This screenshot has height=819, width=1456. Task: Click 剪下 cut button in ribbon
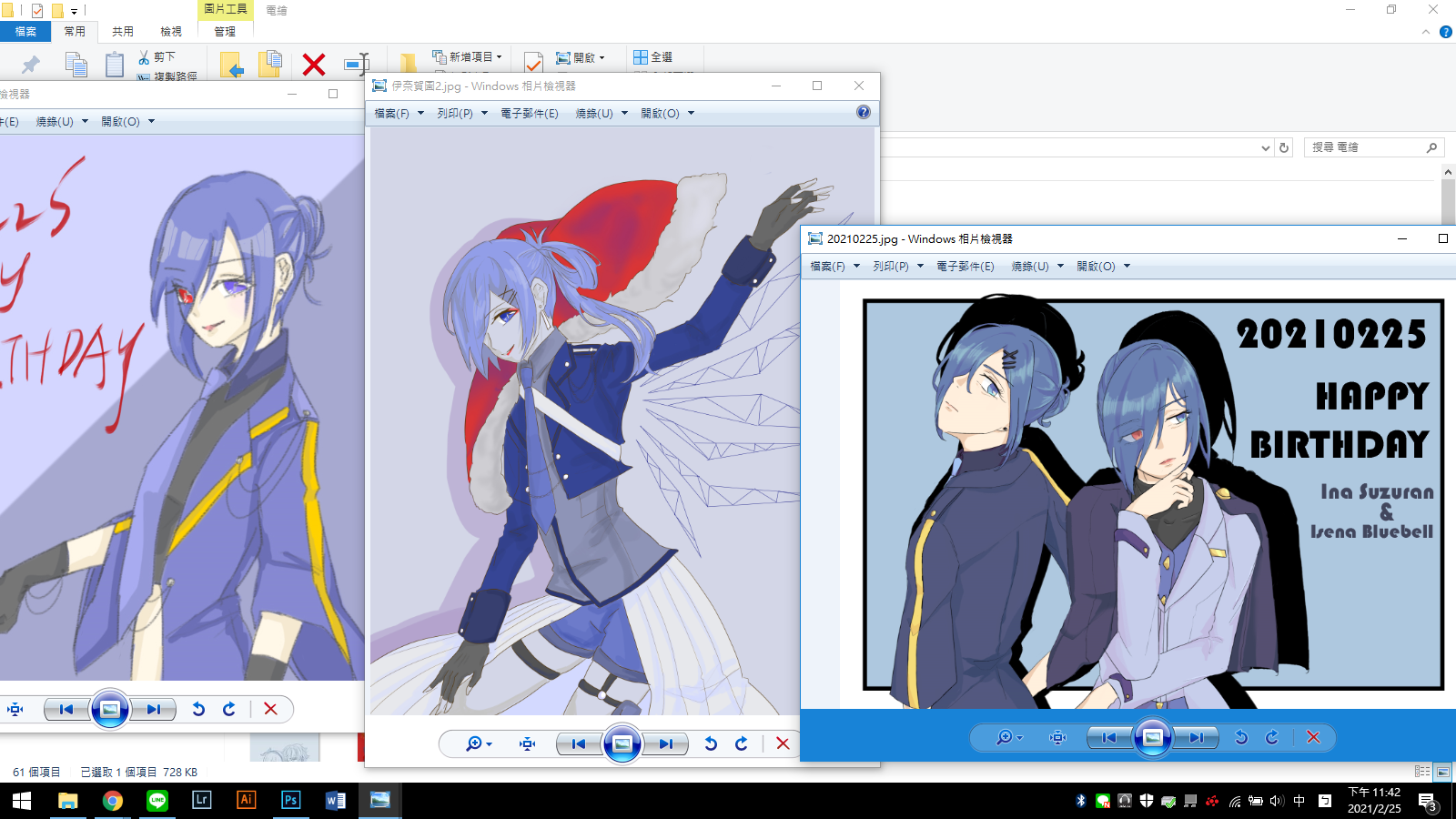[x=157, y=56]
